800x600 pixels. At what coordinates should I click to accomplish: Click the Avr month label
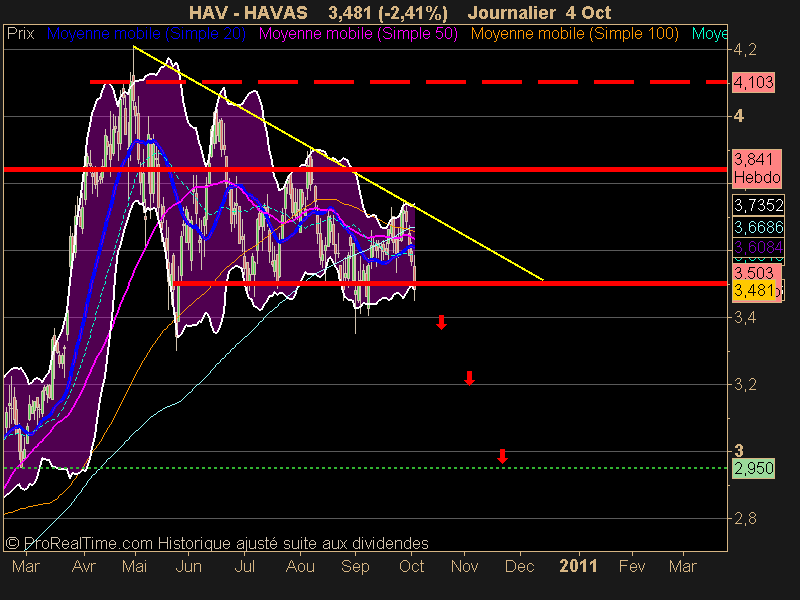click(x=84, y=566)
